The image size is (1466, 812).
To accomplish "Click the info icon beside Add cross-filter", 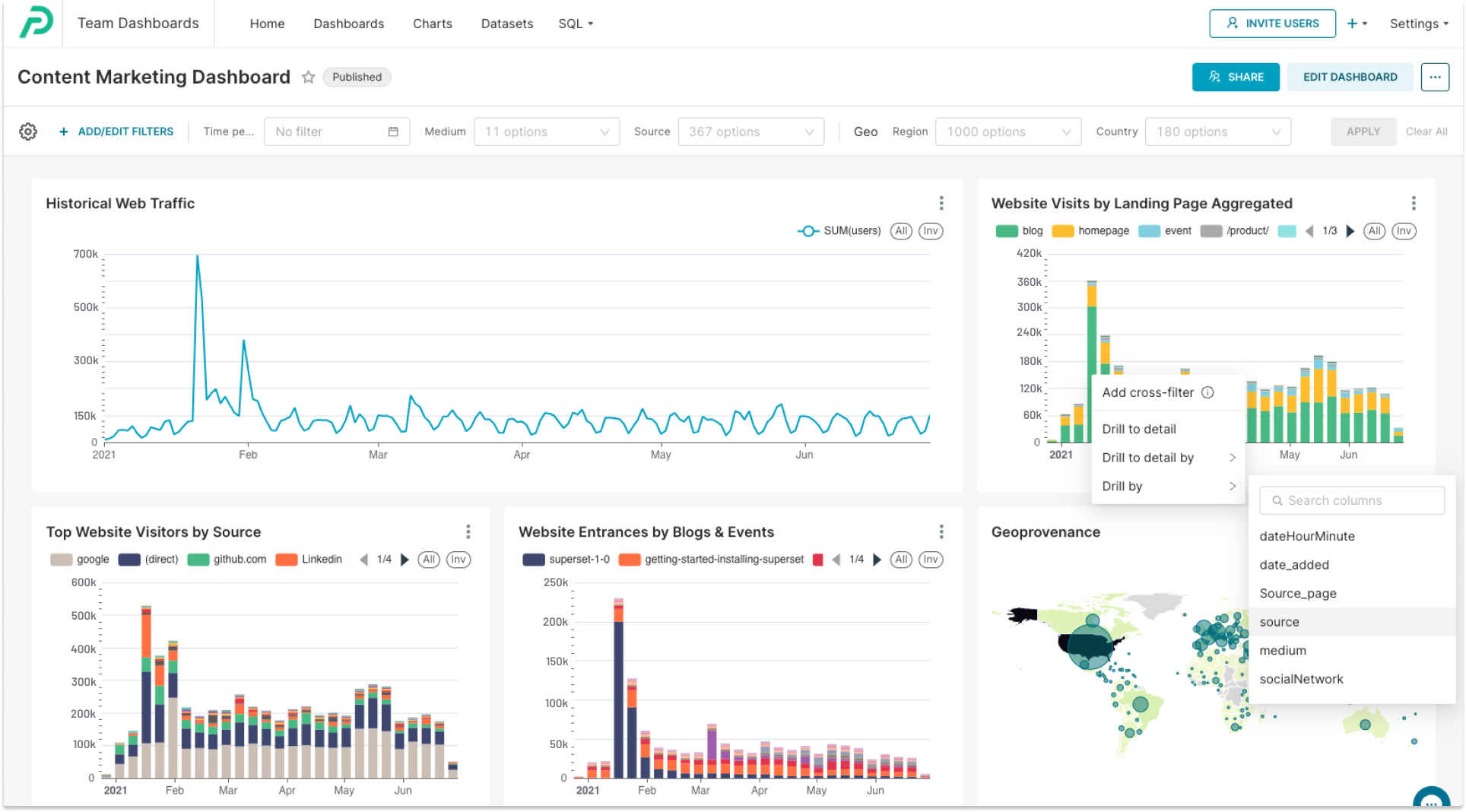I will coord(1209,393).
